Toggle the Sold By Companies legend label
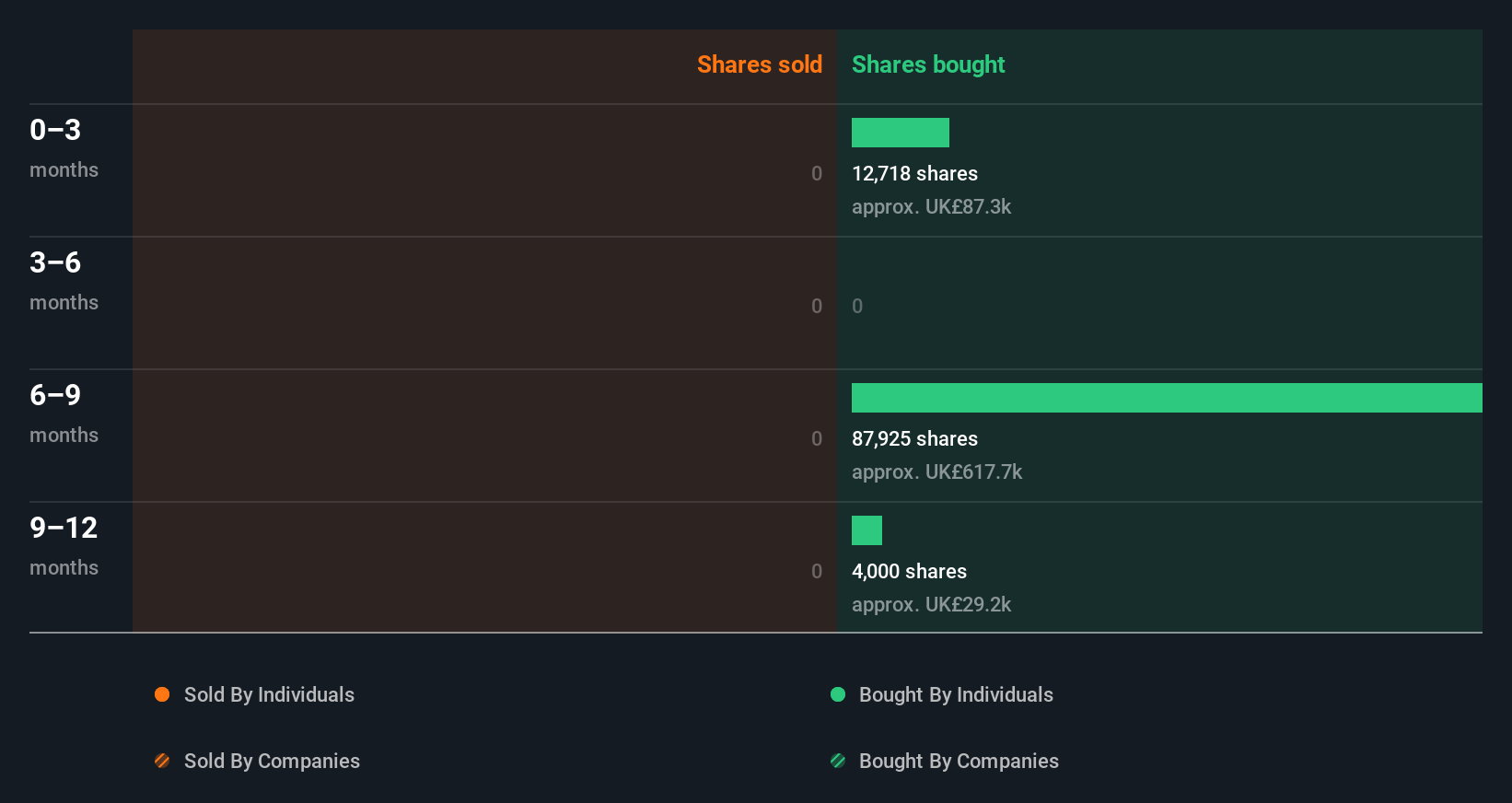This screenshot has height=803, width=1512. (x=272, y=762)
